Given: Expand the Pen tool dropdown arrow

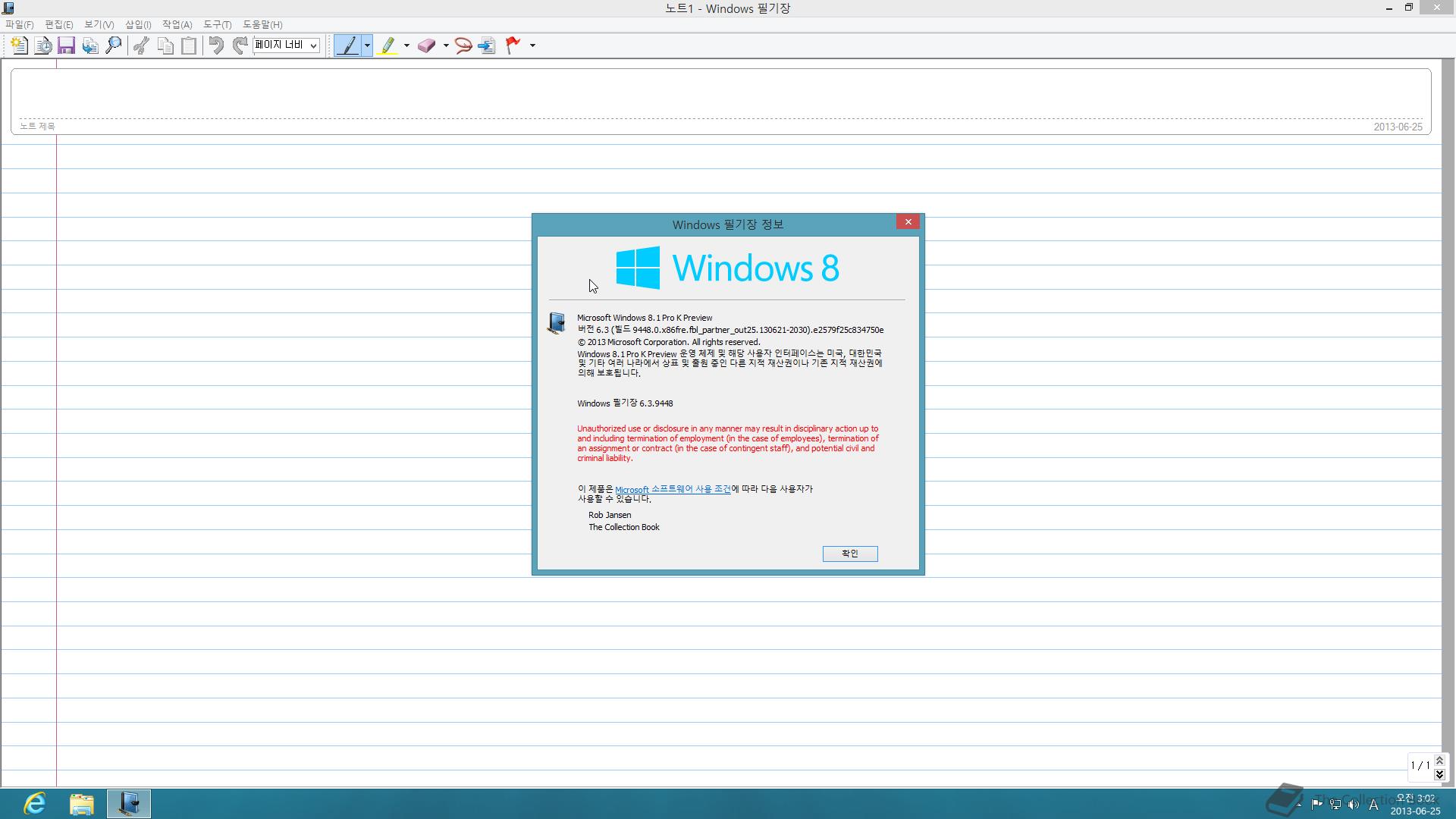Looking at the screenshot, I should [367, 45].
